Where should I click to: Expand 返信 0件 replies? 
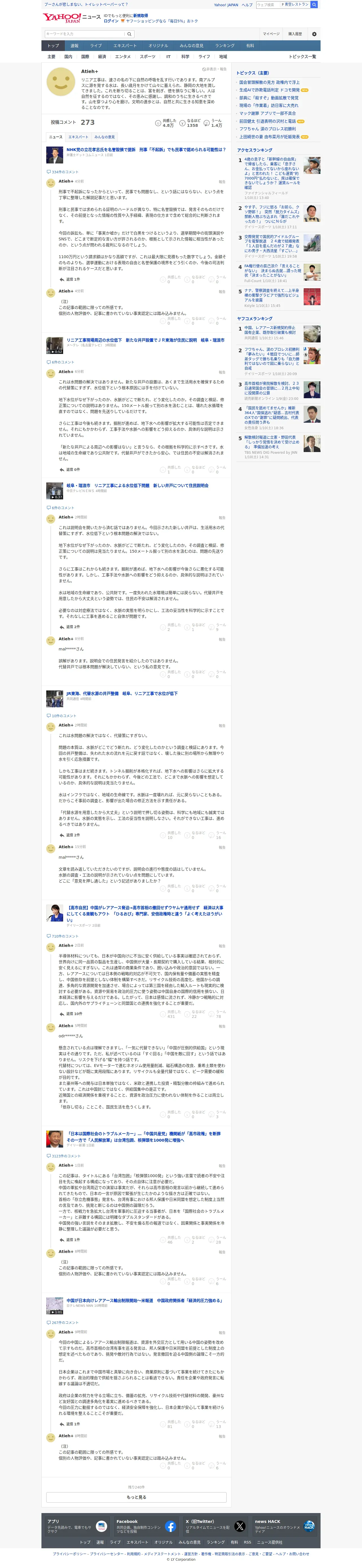pyautogui.click(x=69, y=469)
